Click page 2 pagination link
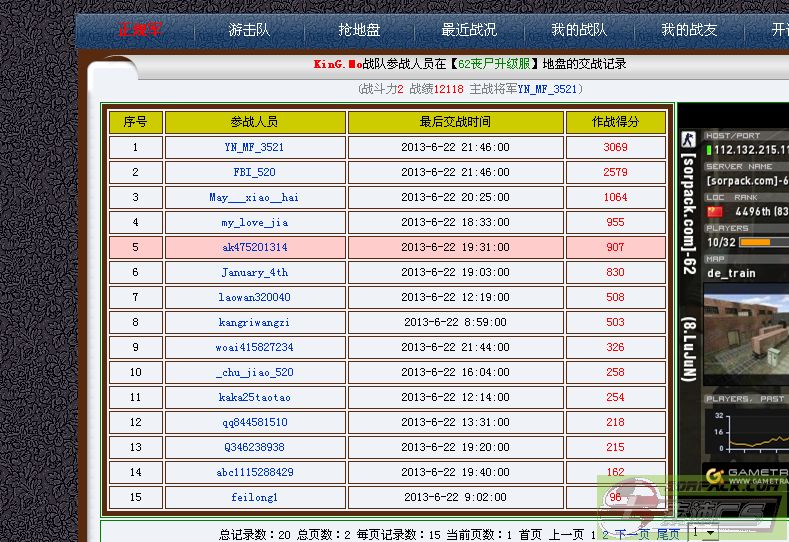Viewport: 789px width, 542px height. point(604,534)
